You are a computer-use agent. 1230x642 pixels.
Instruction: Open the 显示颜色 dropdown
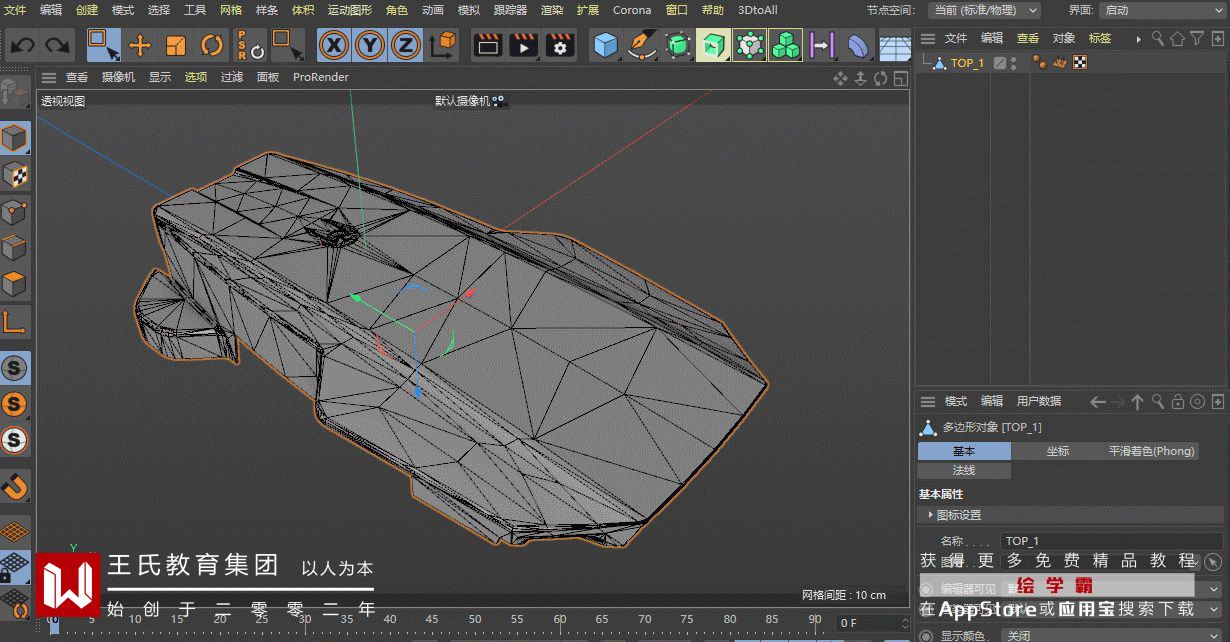[x=1112, y=635]
